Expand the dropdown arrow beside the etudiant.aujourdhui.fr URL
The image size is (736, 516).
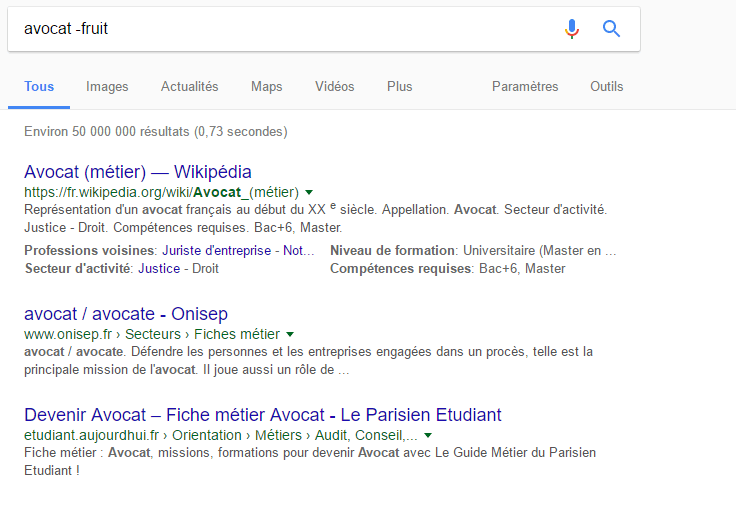428,436
